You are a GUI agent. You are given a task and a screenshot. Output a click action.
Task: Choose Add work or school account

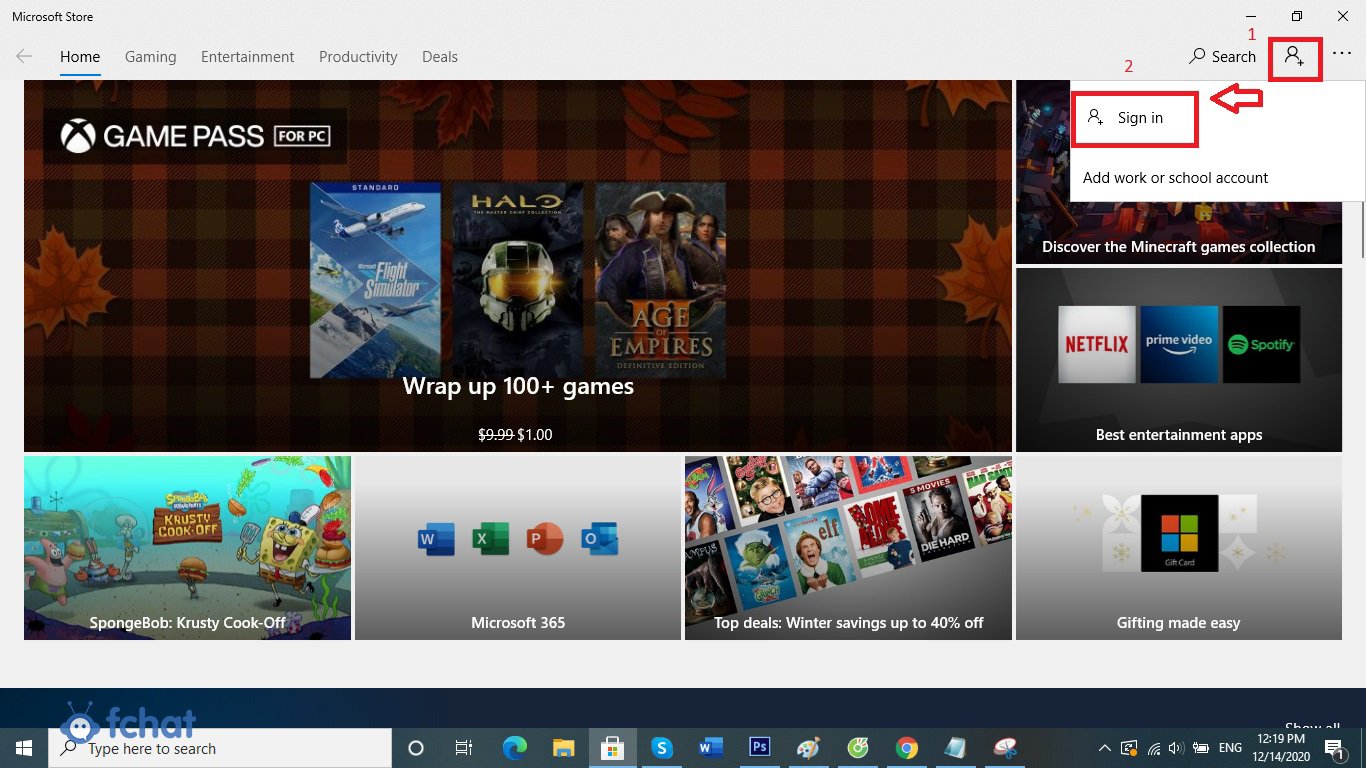click(x=1175, y=178)
